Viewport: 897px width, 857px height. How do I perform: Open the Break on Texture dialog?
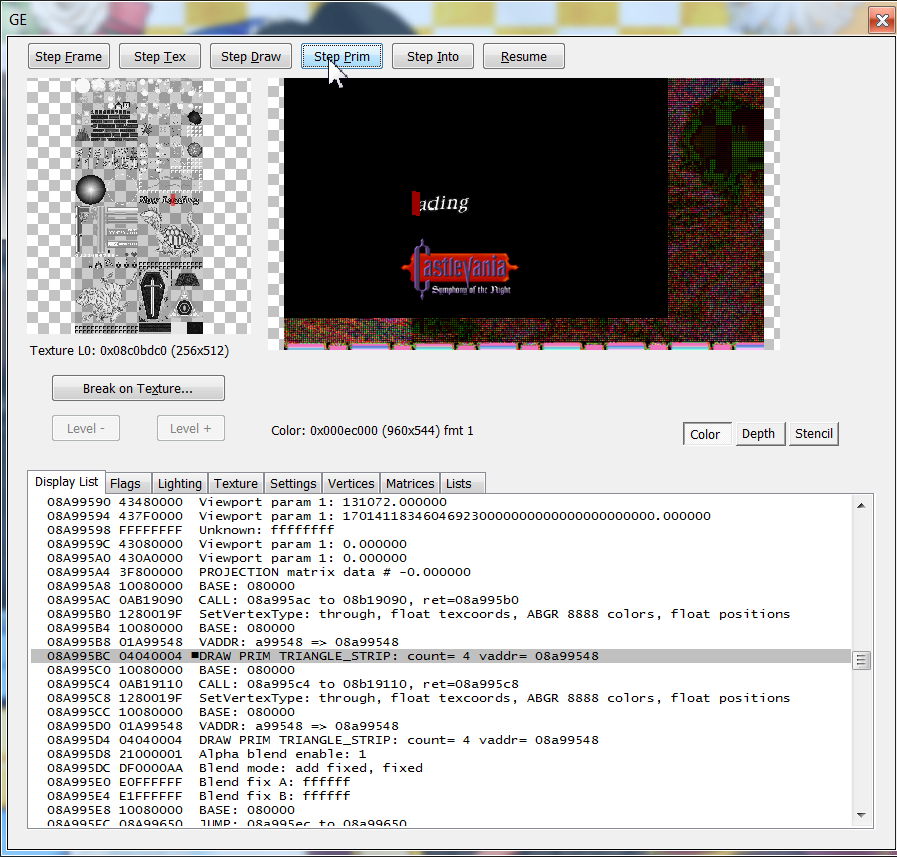138,388
